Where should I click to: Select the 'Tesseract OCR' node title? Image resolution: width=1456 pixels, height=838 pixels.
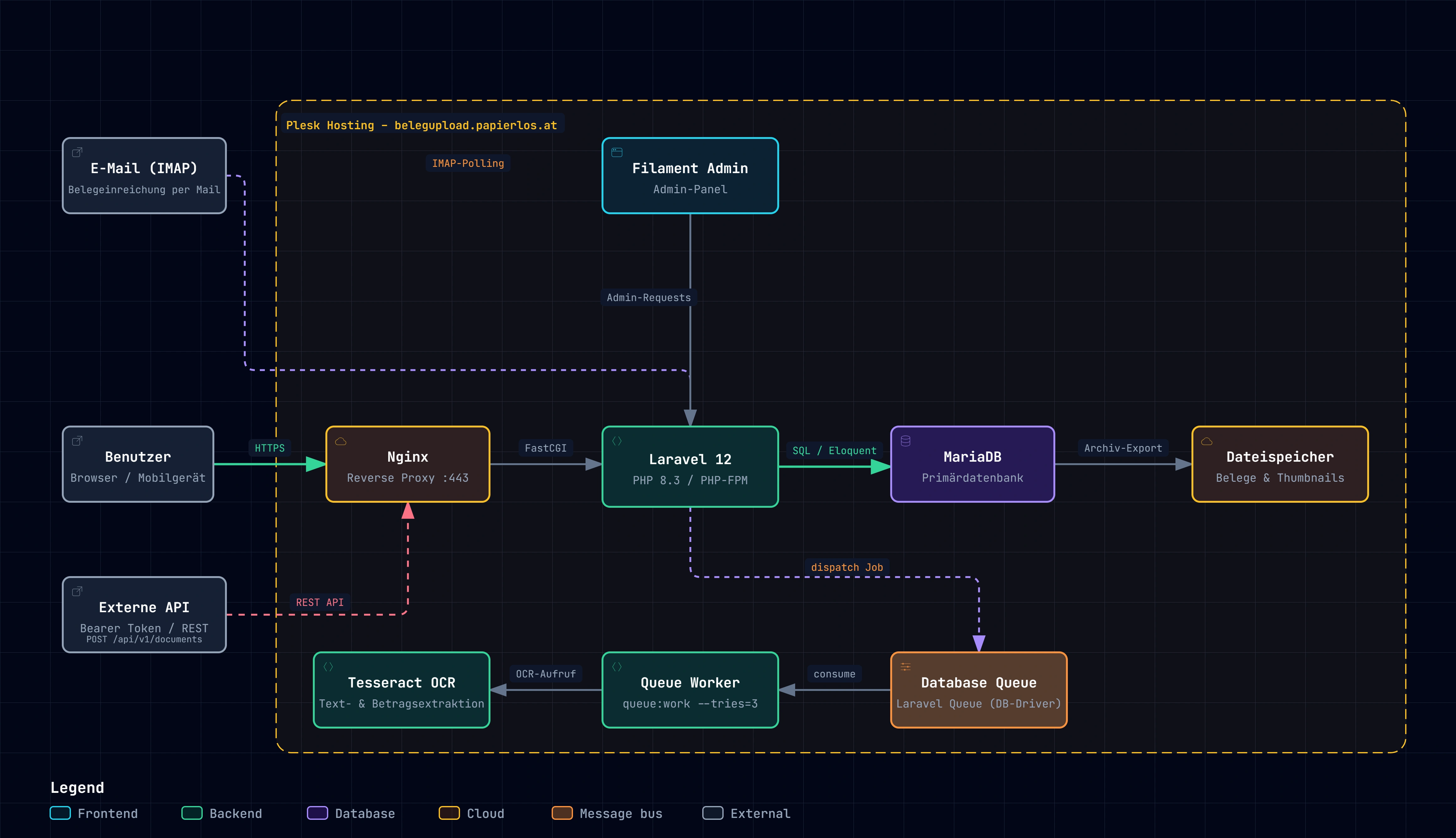pos(401,683)
